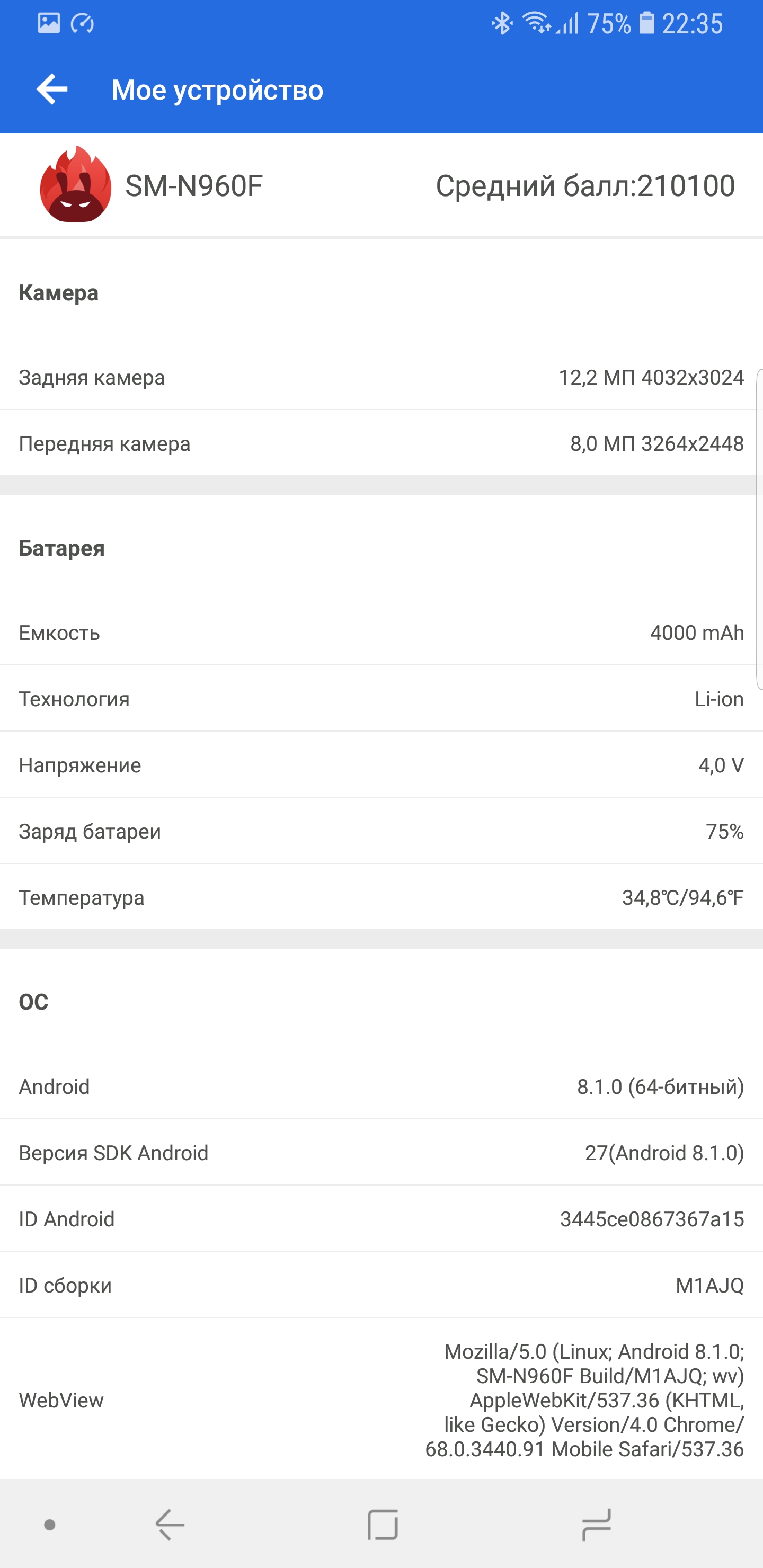Tap the back arrow in header
The height and width of the screenshot is (1568, 763).
52,90
